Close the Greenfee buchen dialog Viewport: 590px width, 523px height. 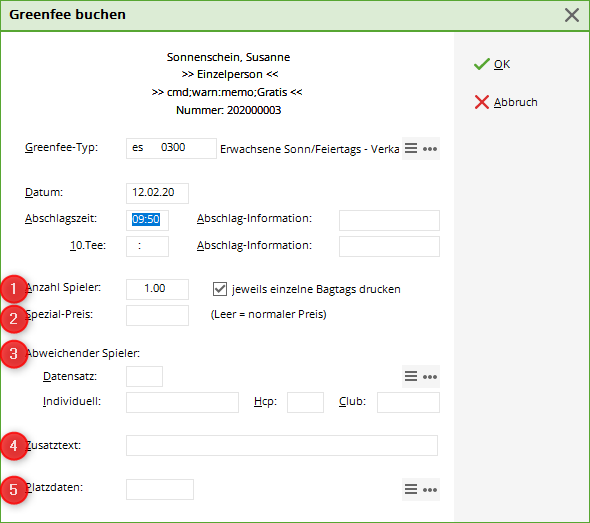coord(572,15)
